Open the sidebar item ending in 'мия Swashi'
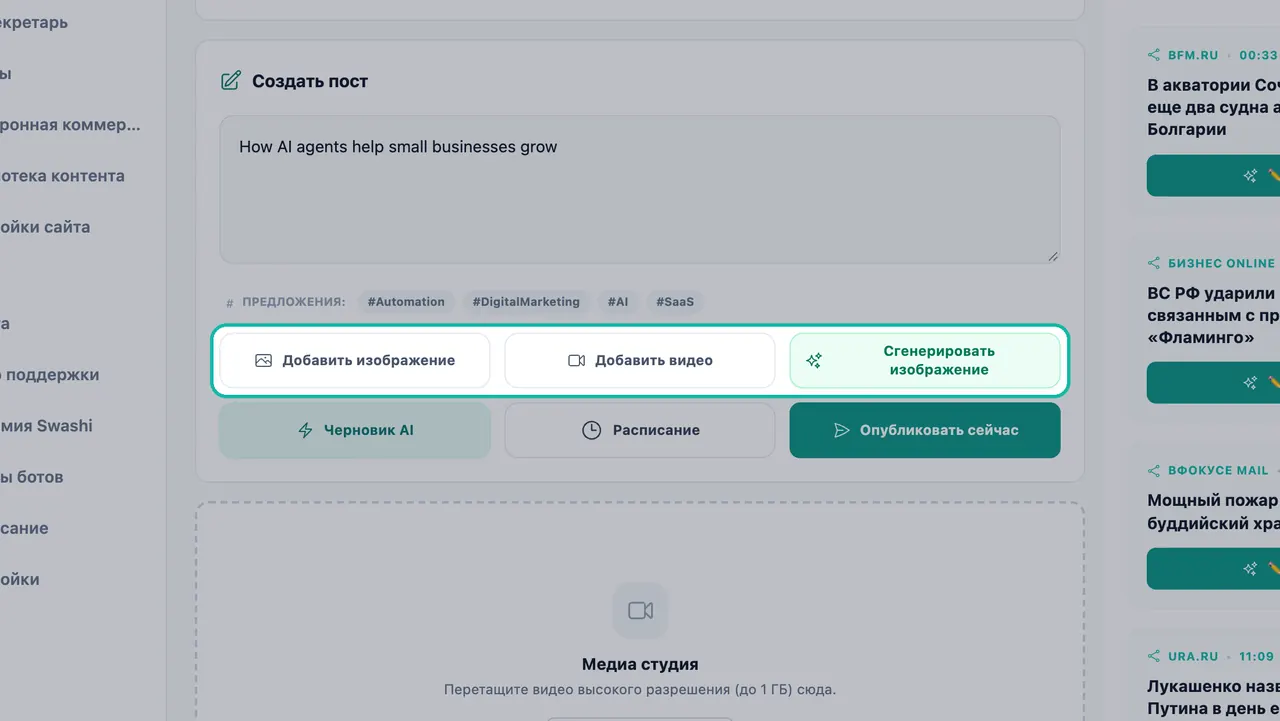 click(x=46, y=426)
